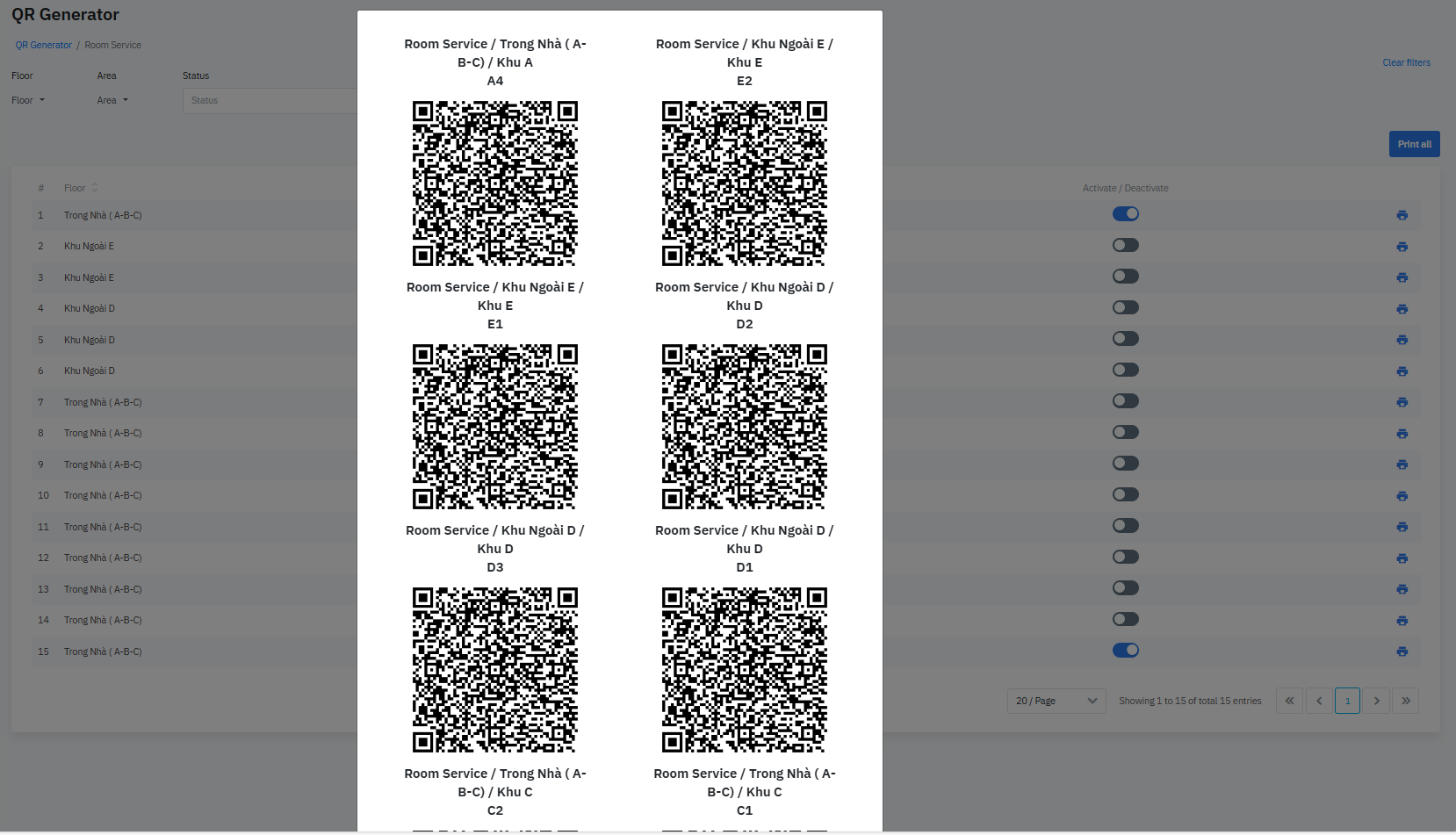Image resolution: width=1456 pixels, height=835 pixels.
Task: Activate the row 2 toggle switch
Action: tap(1126, 245)
